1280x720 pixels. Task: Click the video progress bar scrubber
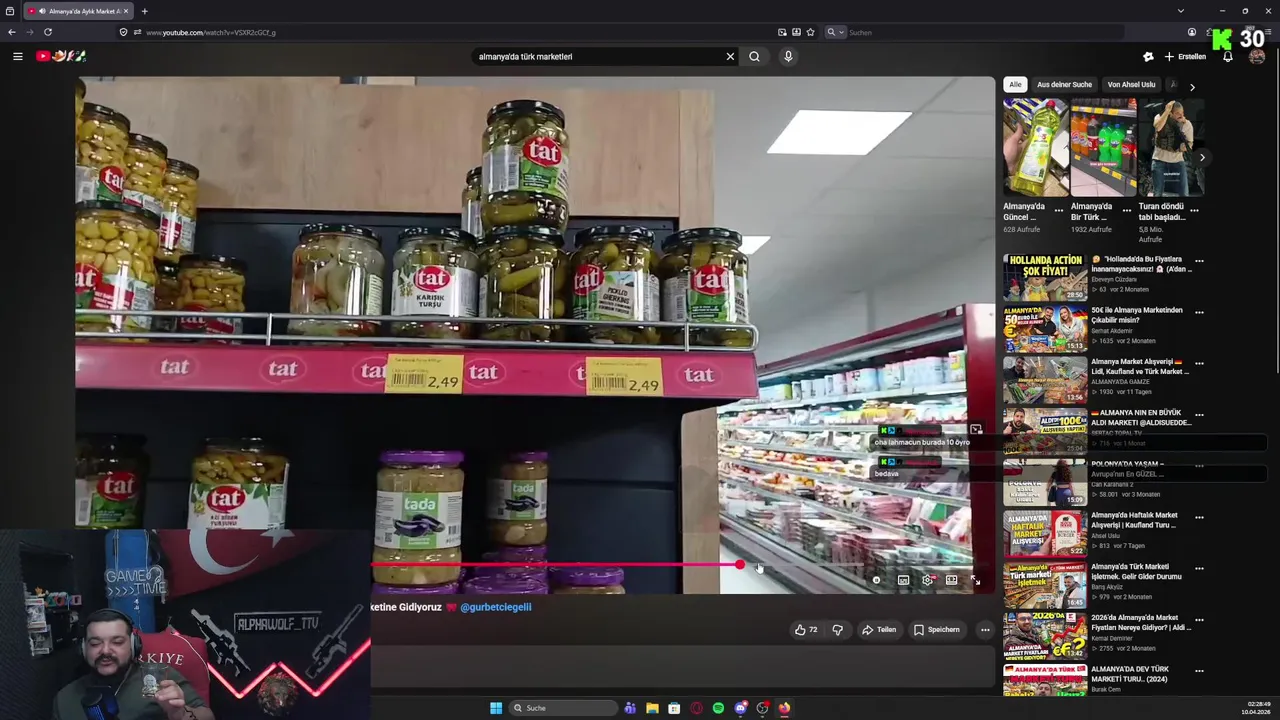[x=739, y=565]
